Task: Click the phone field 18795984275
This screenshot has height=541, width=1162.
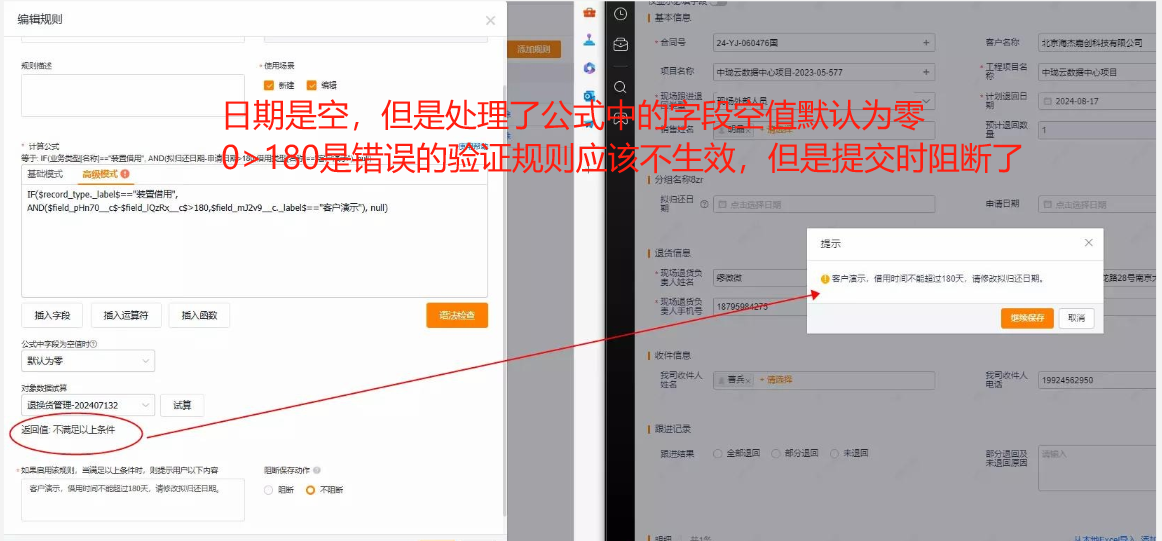Action: (760, 306)
